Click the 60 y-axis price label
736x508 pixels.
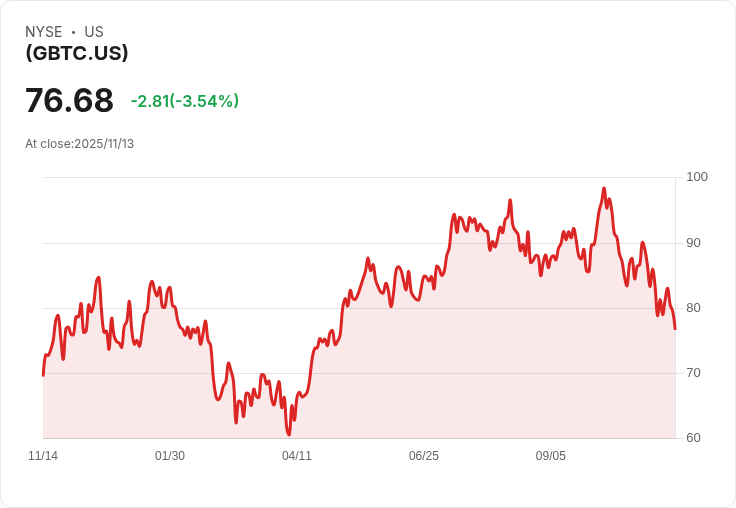click(x=693, y=438)
